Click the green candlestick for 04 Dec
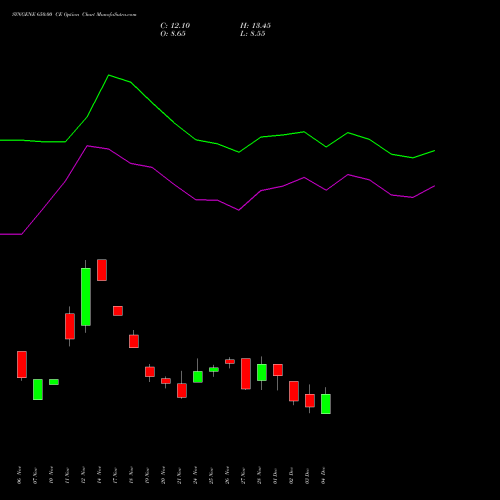The image size is (500, 500). click(326, 404)
